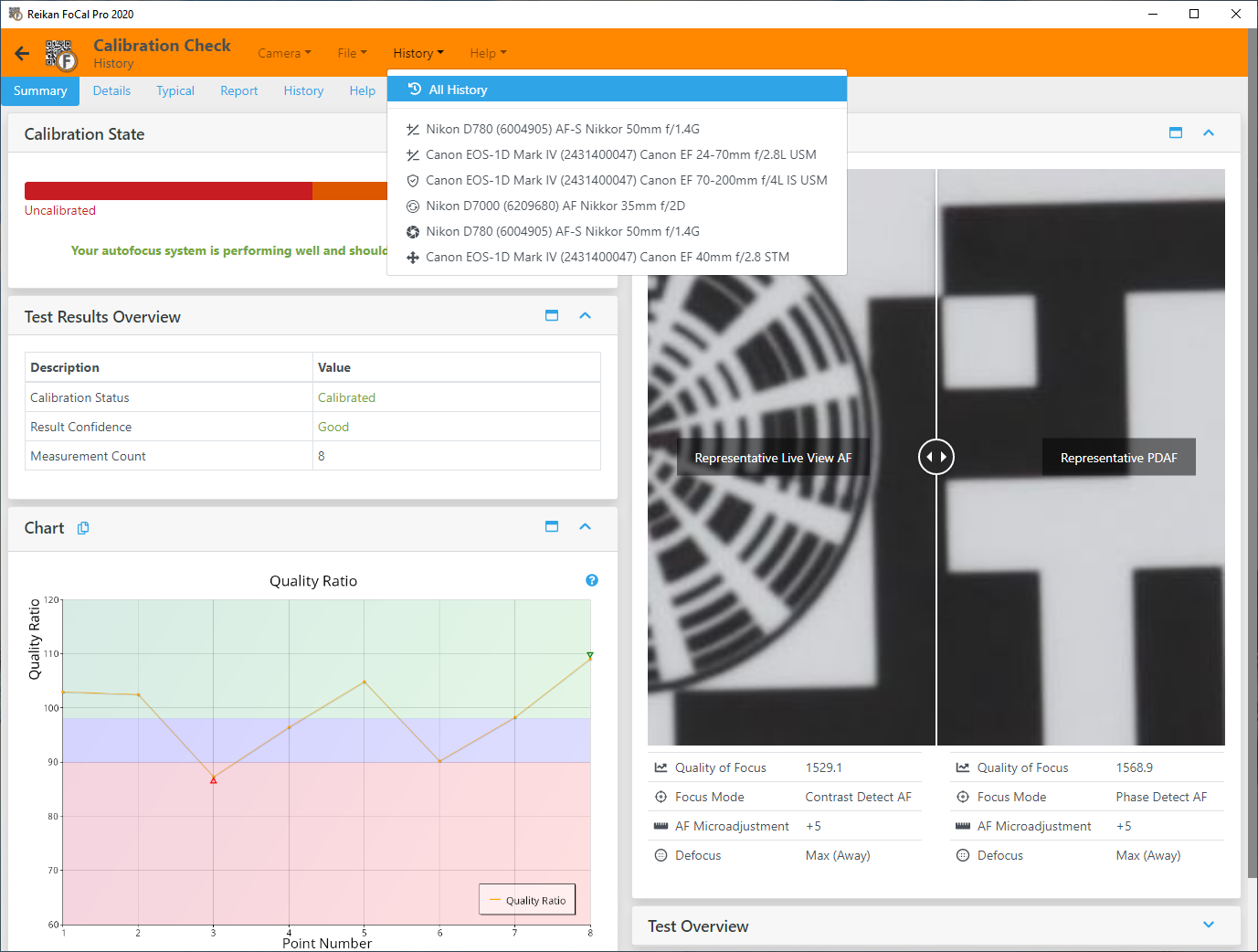Click the Representative PDAF label
The width and height of the screenshot is (1258, 952).
(x=1119, y=458)
